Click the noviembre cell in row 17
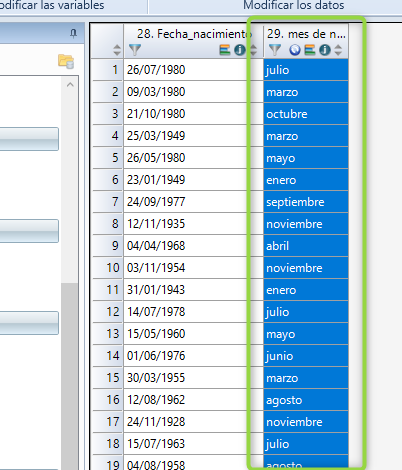 pyautogui.click(x=306, y=422)
